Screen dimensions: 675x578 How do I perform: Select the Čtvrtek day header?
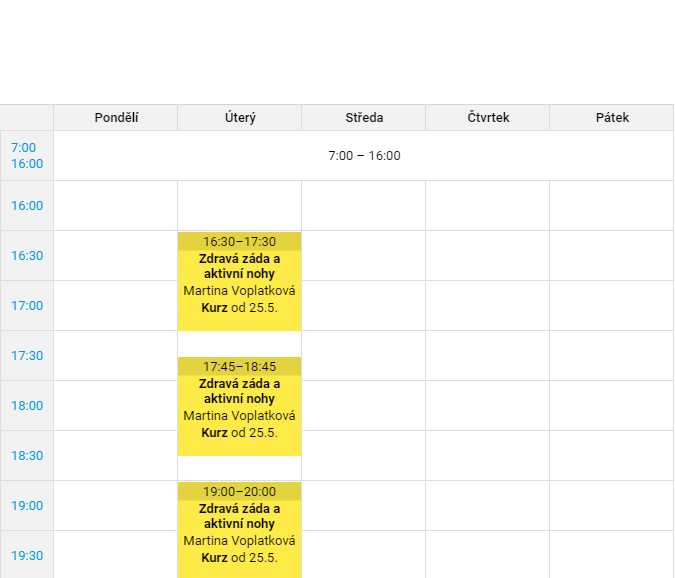(488, 117)
